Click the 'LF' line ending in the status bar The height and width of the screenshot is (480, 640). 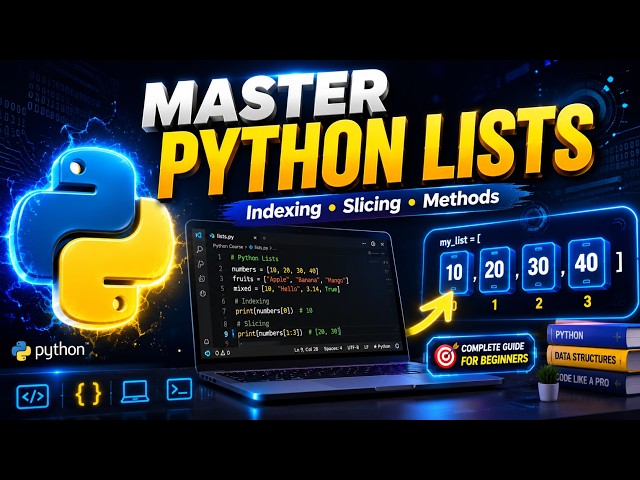tap(366, 347)
